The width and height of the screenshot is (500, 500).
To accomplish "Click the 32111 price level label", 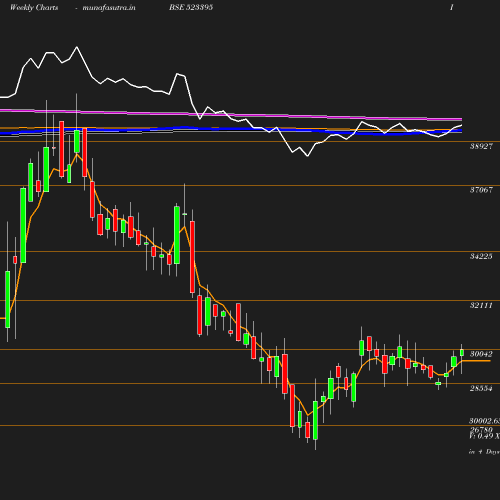I will pyautogui.click(x=481, y=305).
